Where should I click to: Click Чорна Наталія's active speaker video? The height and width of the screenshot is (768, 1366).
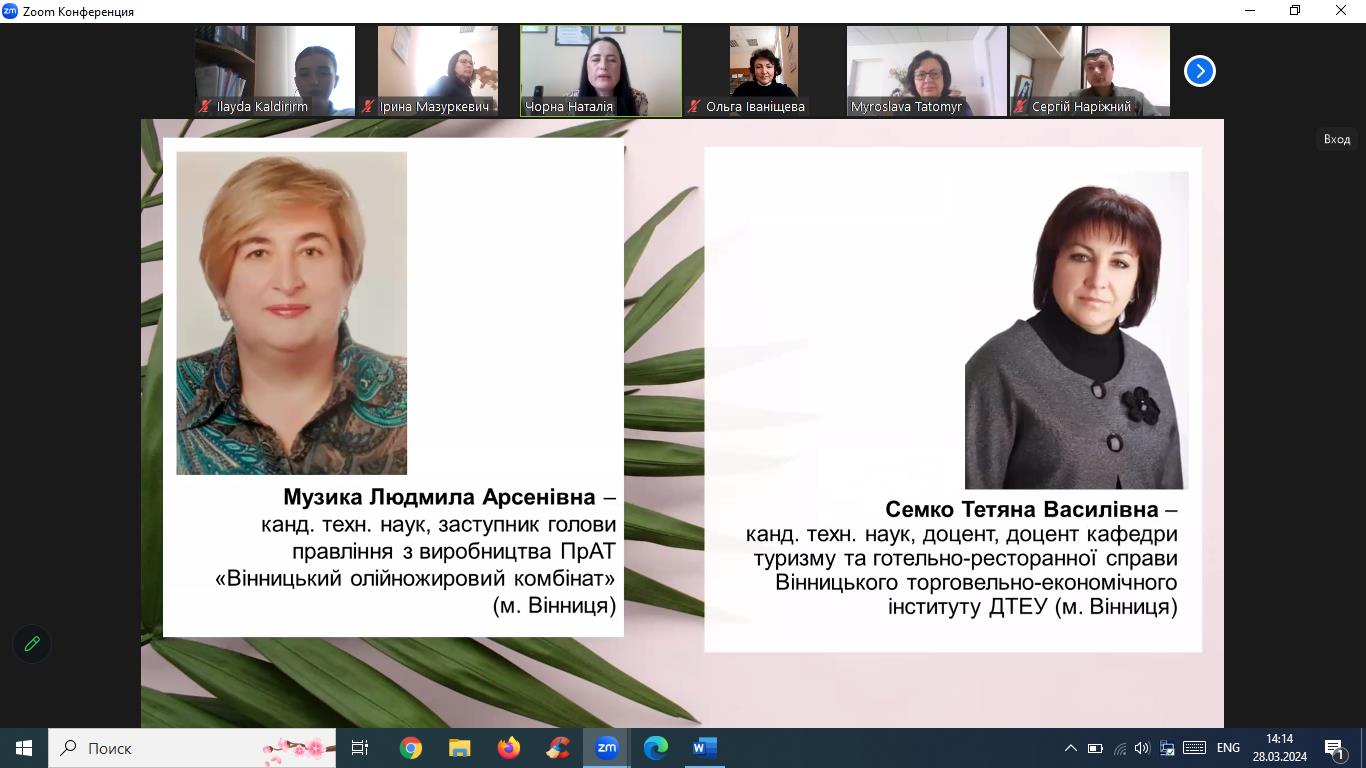[x=601, y=70]
